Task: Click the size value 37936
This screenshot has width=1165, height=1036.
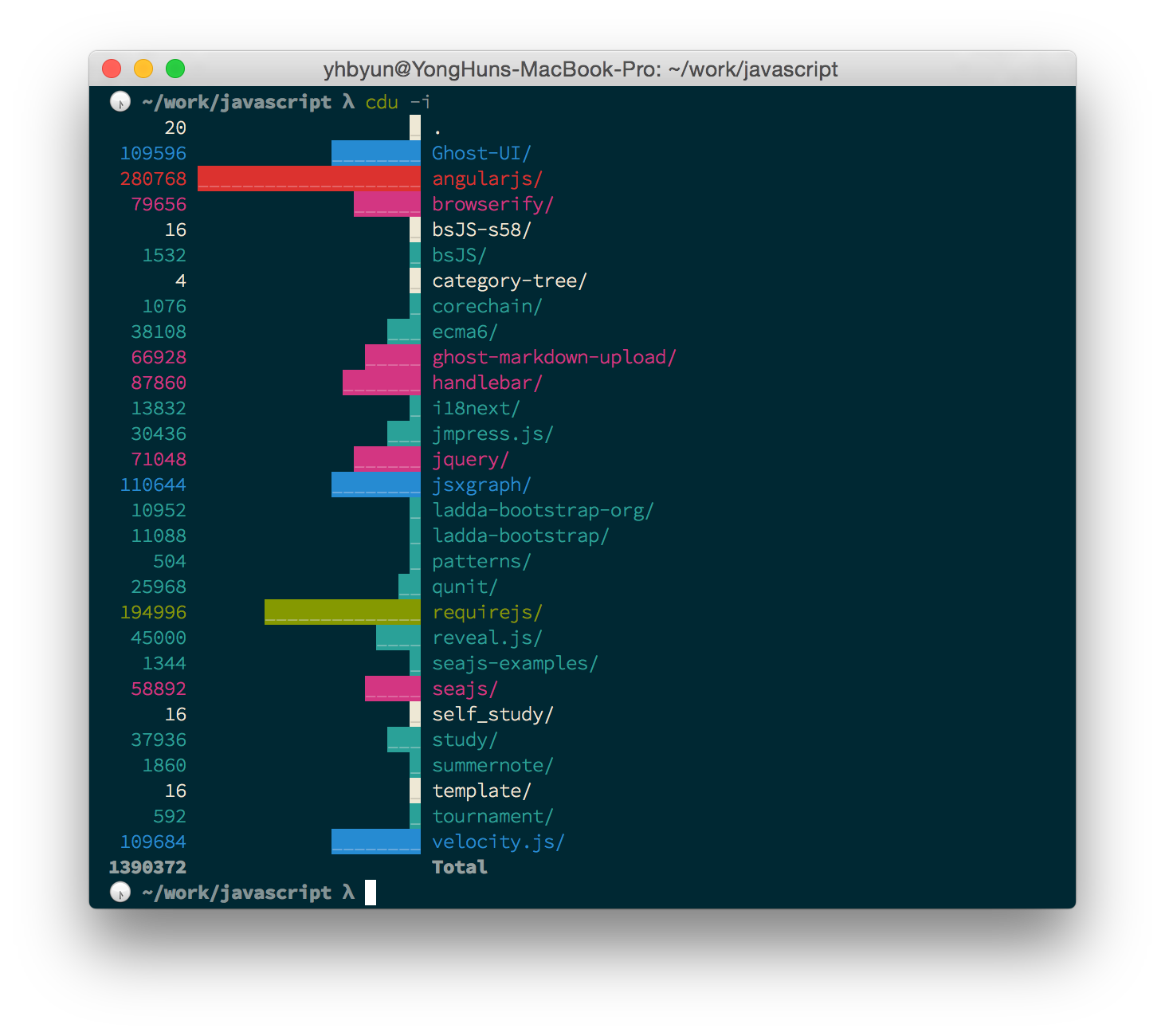Action: coord(159,740)
